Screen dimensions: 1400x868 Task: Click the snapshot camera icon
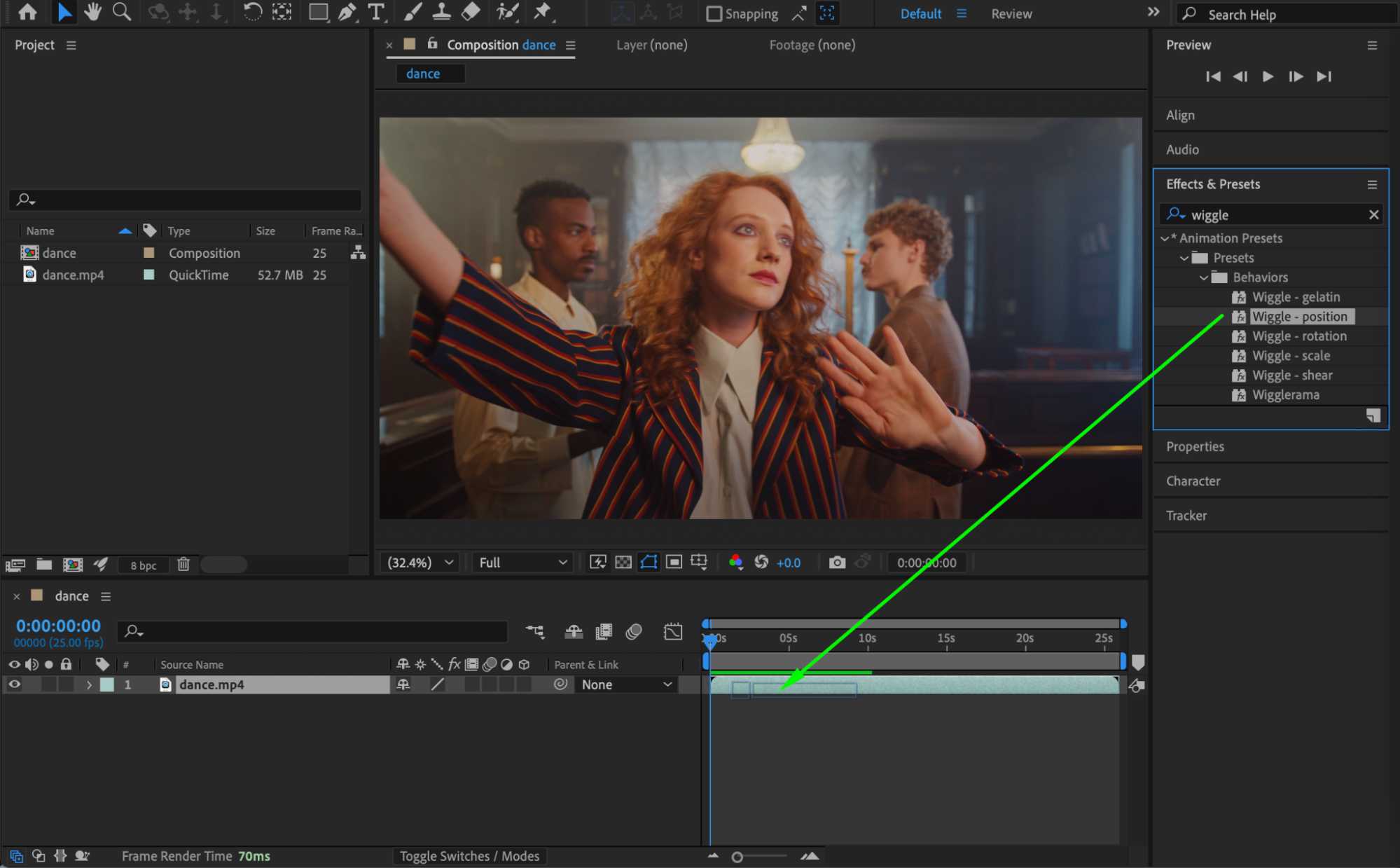pyautogui.click(x=836, y=563)
